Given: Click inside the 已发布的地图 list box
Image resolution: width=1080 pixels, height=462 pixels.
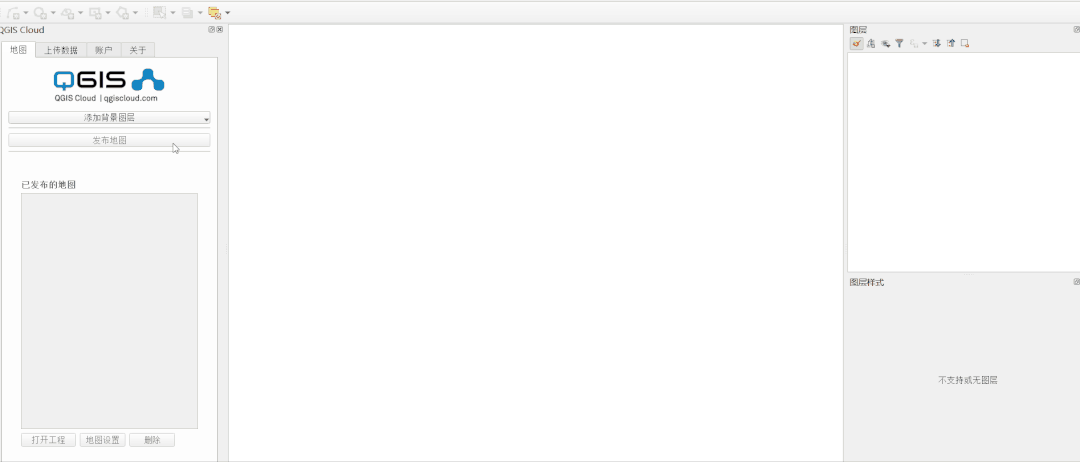Looking at the screenshot, I should (x=110, y=311).
